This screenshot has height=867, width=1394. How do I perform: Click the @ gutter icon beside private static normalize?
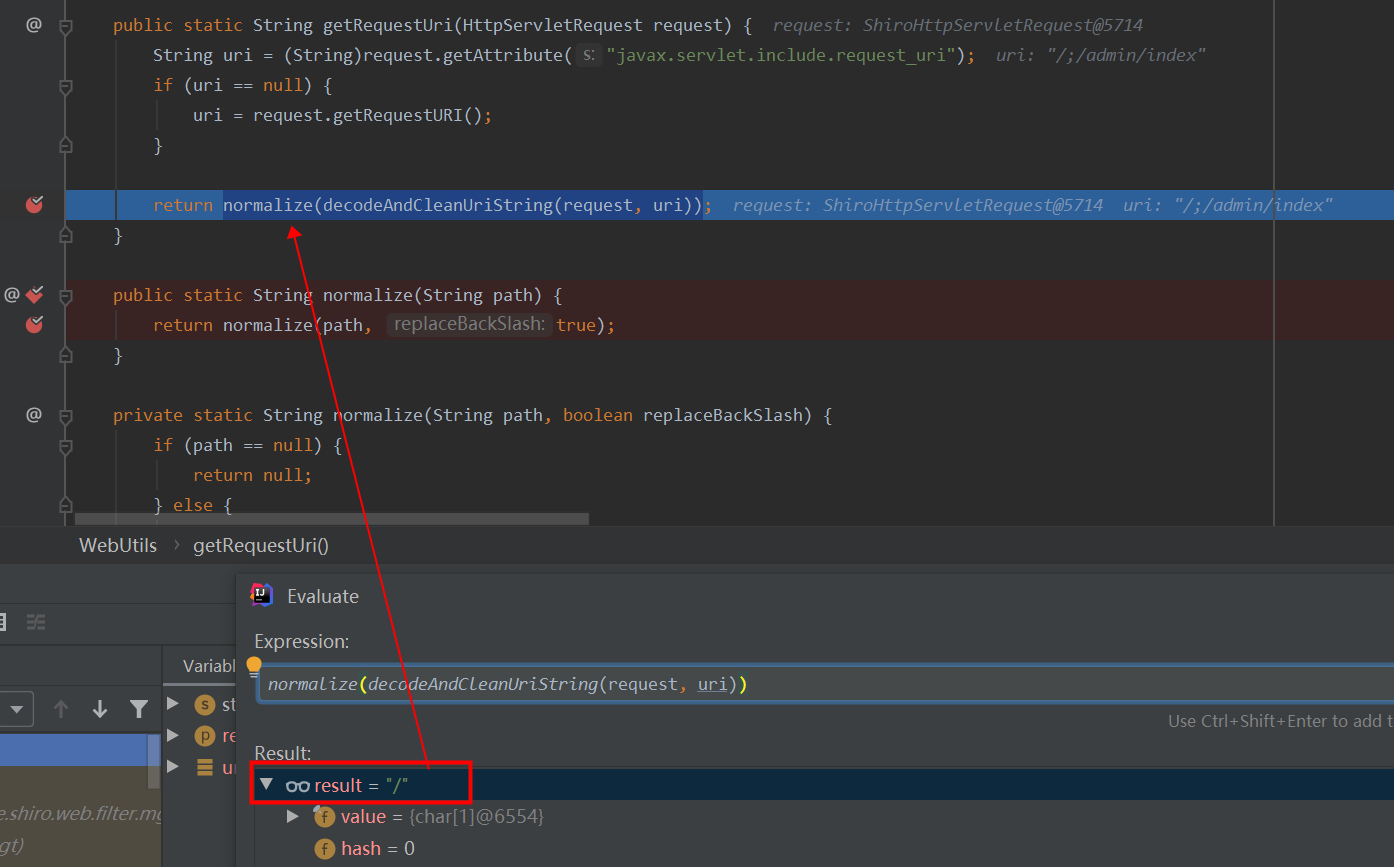click(x=34, y=415)
